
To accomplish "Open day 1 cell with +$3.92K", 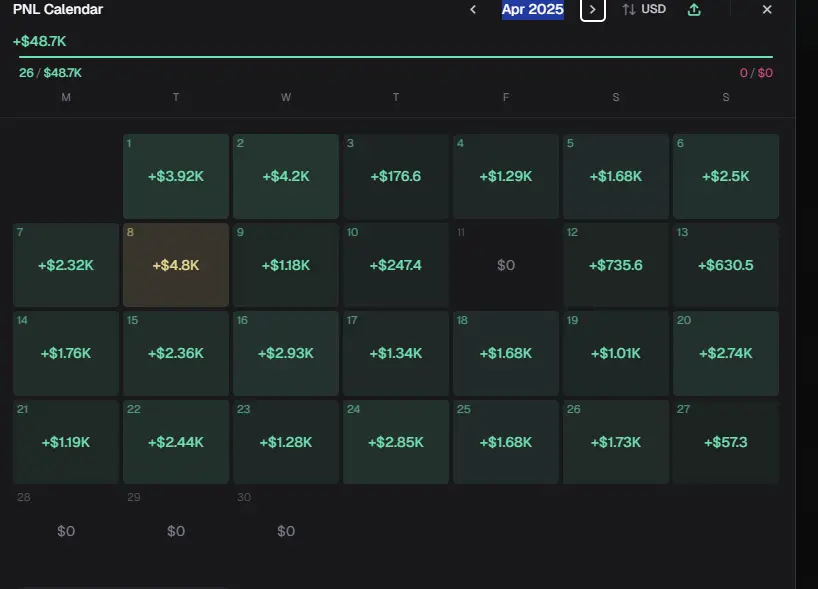I will (x=176, y=176).
